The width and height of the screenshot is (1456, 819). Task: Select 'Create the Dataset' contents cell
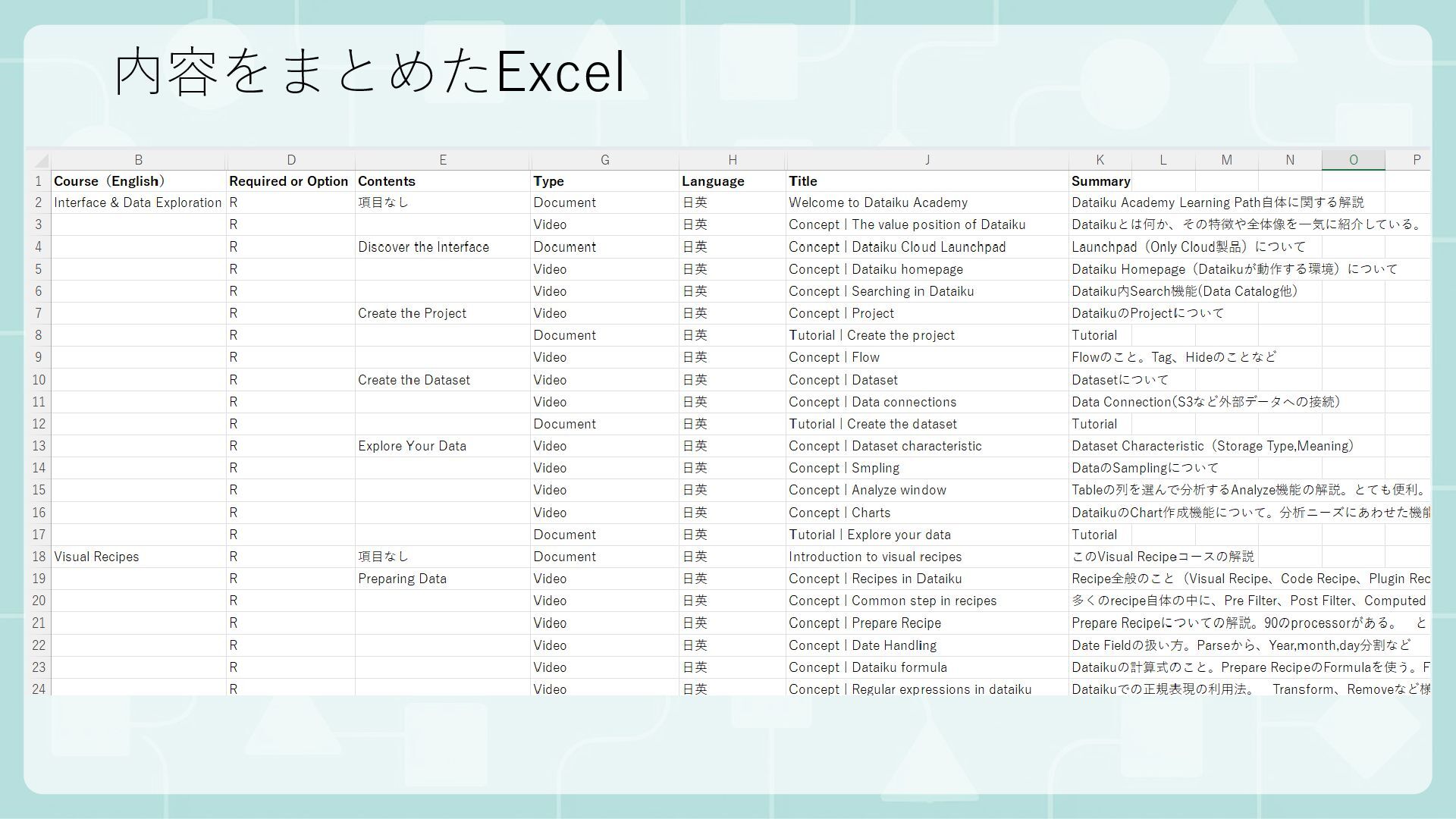443,380
